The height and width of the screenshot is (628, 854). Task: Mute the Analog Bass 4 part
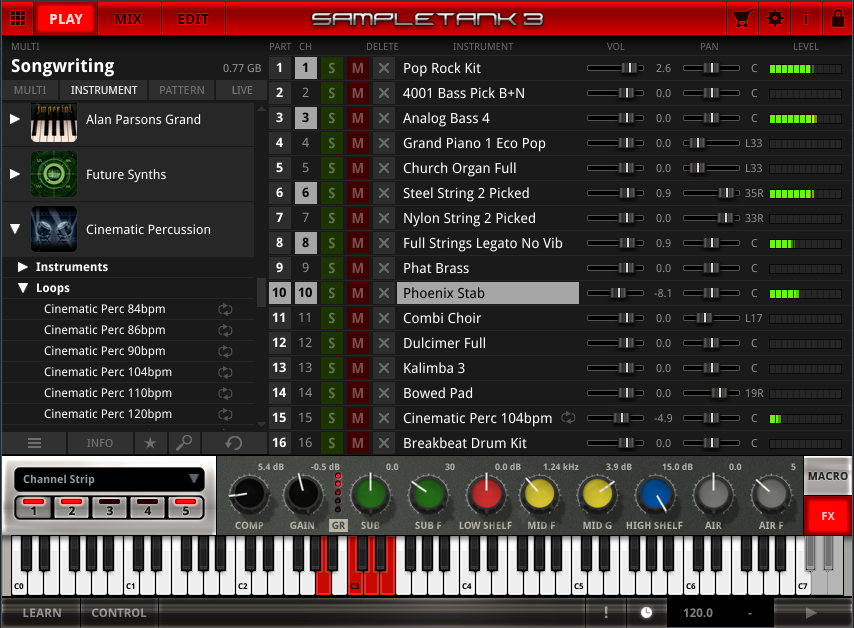pos(357,118)
